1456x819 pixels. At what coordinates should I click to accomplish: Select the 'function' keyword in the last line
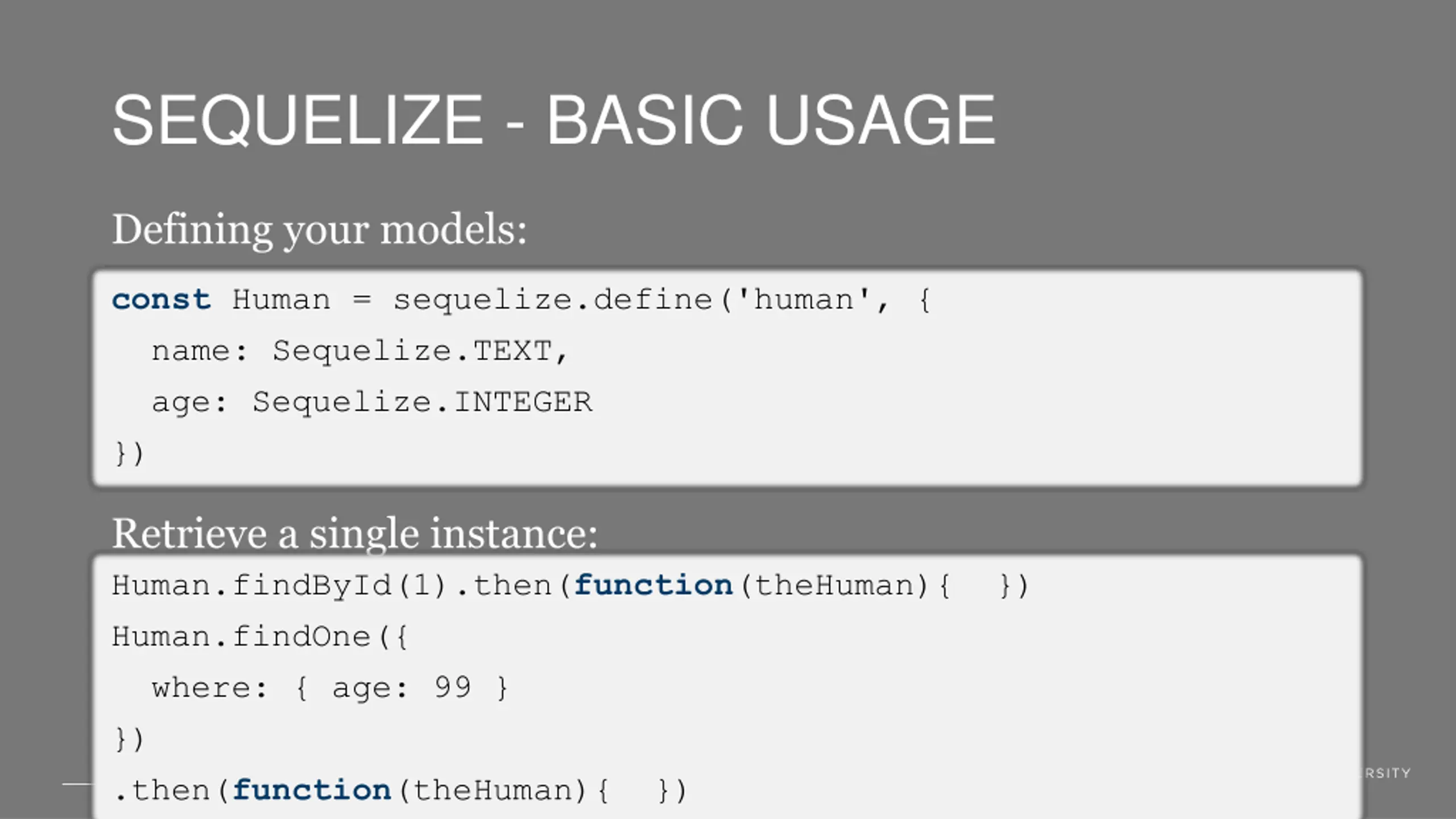point(312,790)
